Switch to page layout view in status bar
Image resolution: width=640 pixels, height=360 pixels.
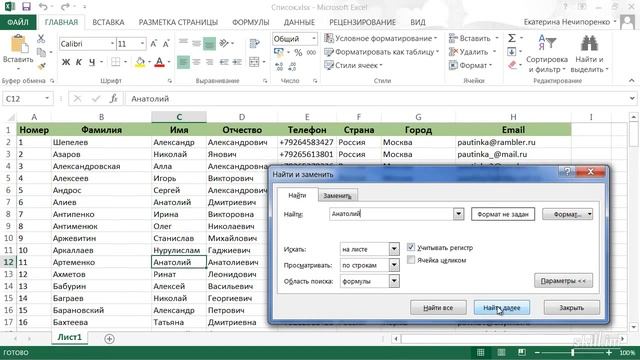coord(501,352)
